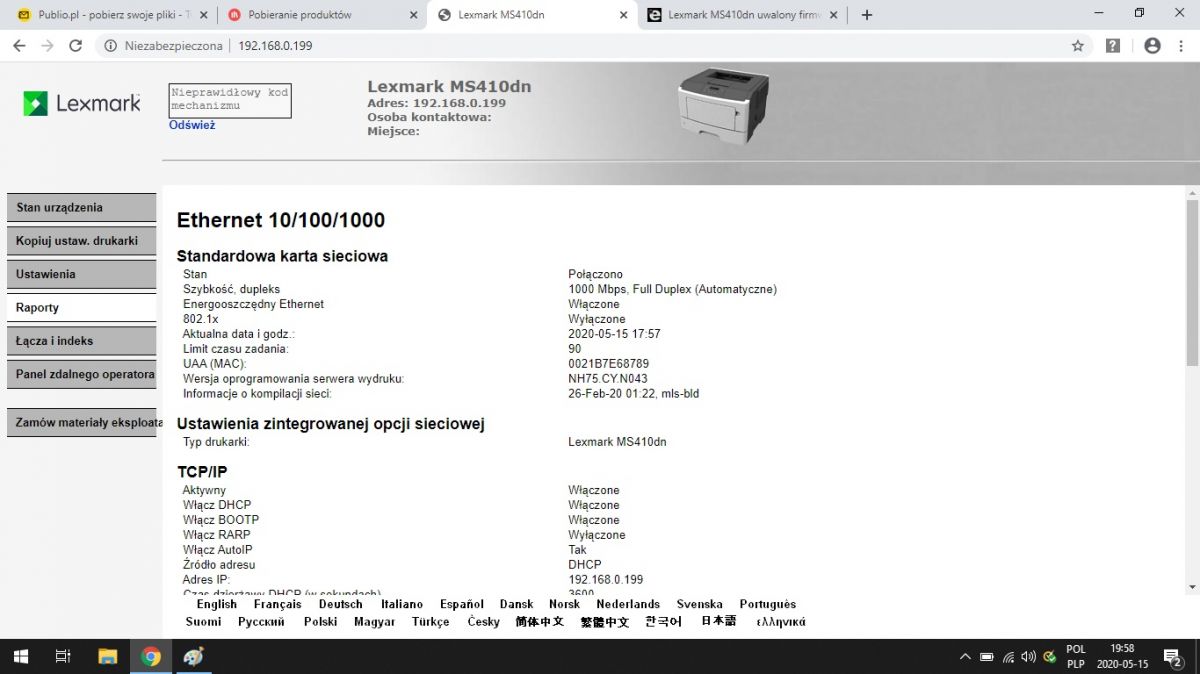Open the notification center icon

tap(1173, 657)
